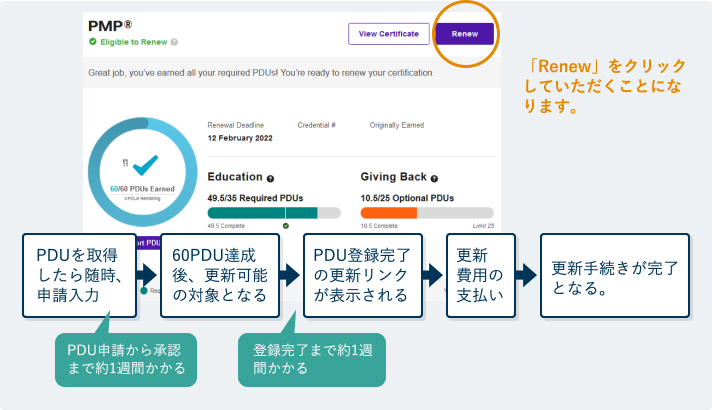Click the Education PDU progress bar
The height and width of the screenshot is (410, 712).
tap(274, 213)
